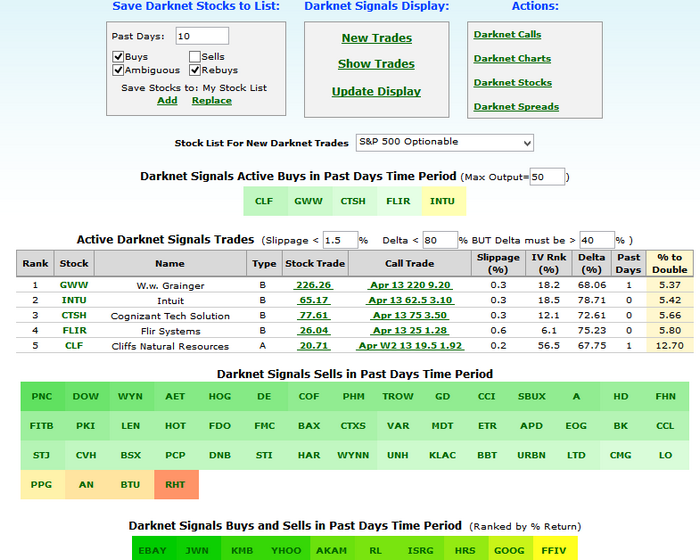Select yellow INTU active buy tile
The image size is (700, 560).
pyautogui.click(x=444, y=201)
